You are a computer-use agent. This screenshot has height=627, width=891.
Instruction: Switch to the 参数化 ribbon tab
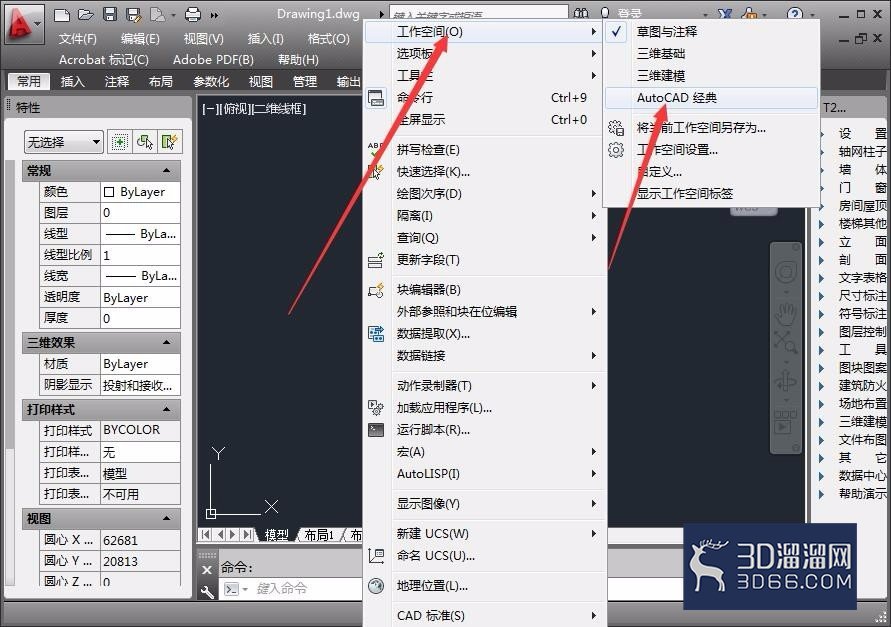click(211, 82)
